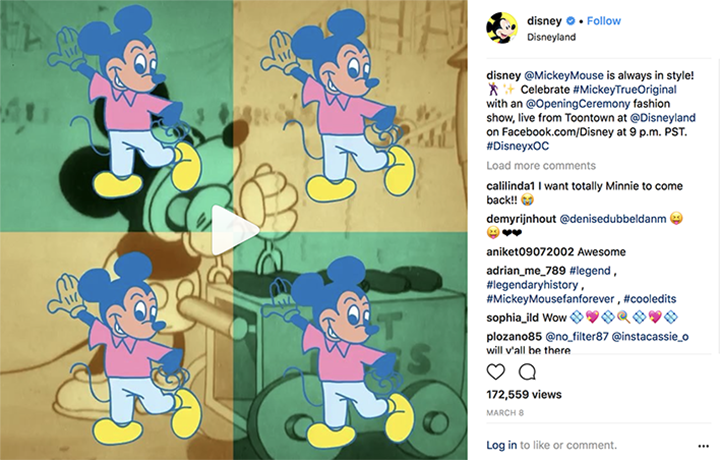Open the Disneyland location link
The image size is (720, 460).
pyautogui.click(x=551, y=37)
